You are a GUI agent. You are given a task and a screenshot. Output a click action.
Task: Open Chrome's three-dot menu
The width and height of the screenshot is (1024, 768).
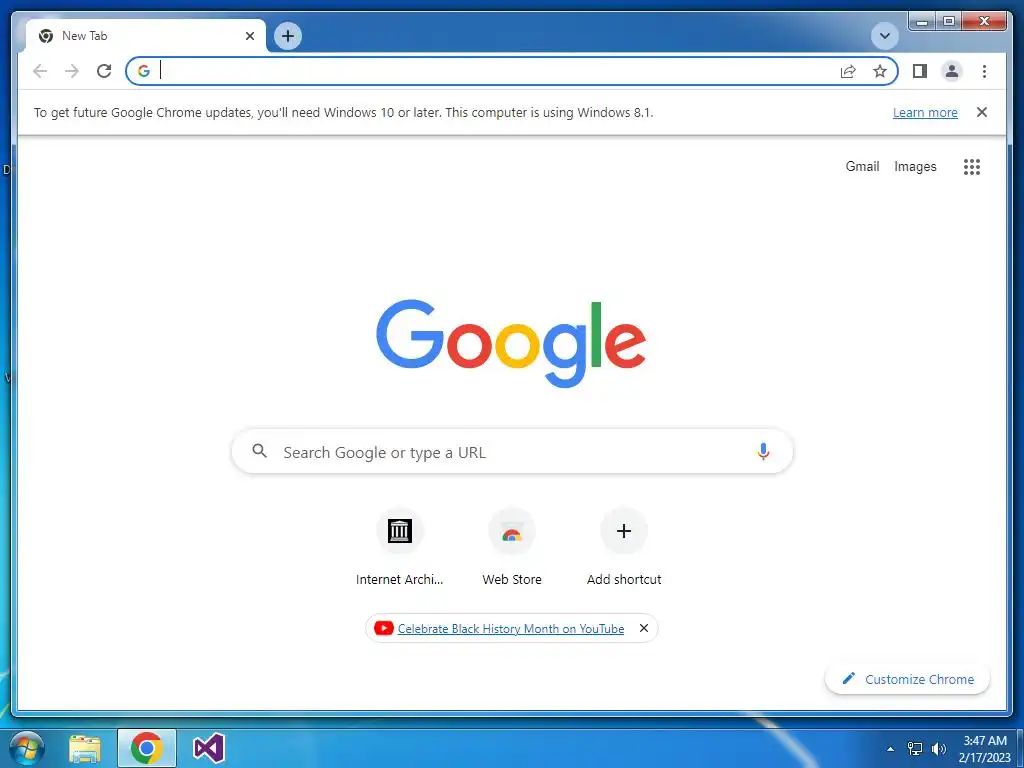click(x=984, y=71)
